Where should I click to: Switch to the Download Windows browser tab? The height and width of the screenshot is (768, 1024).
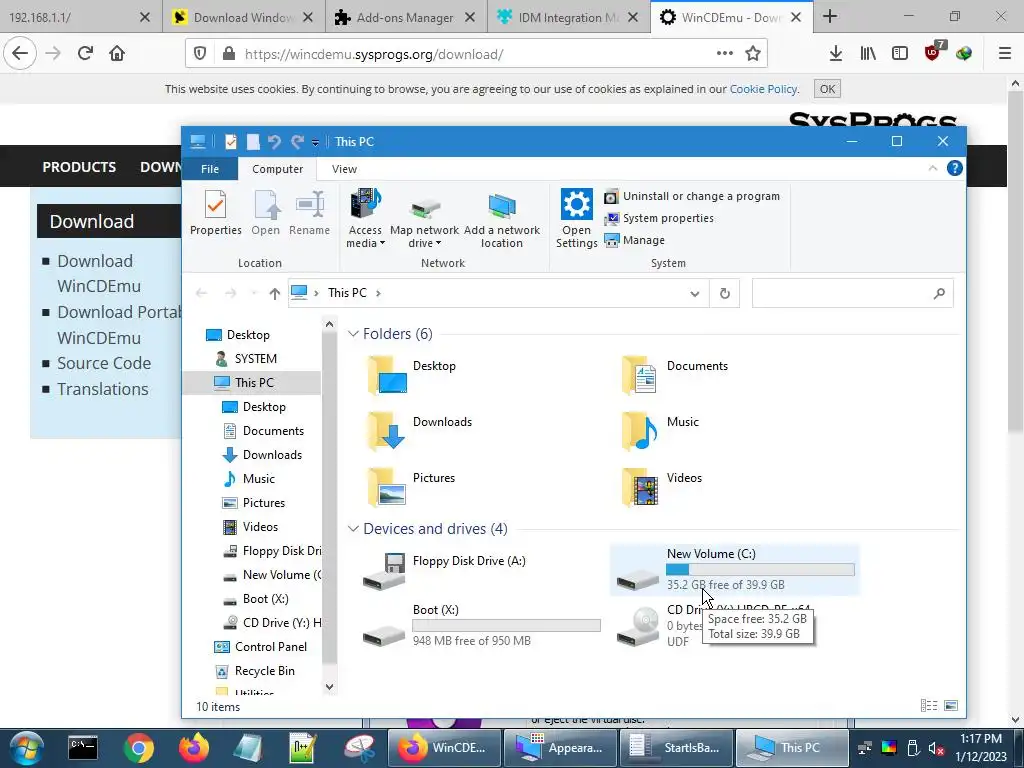coord(243,17)
